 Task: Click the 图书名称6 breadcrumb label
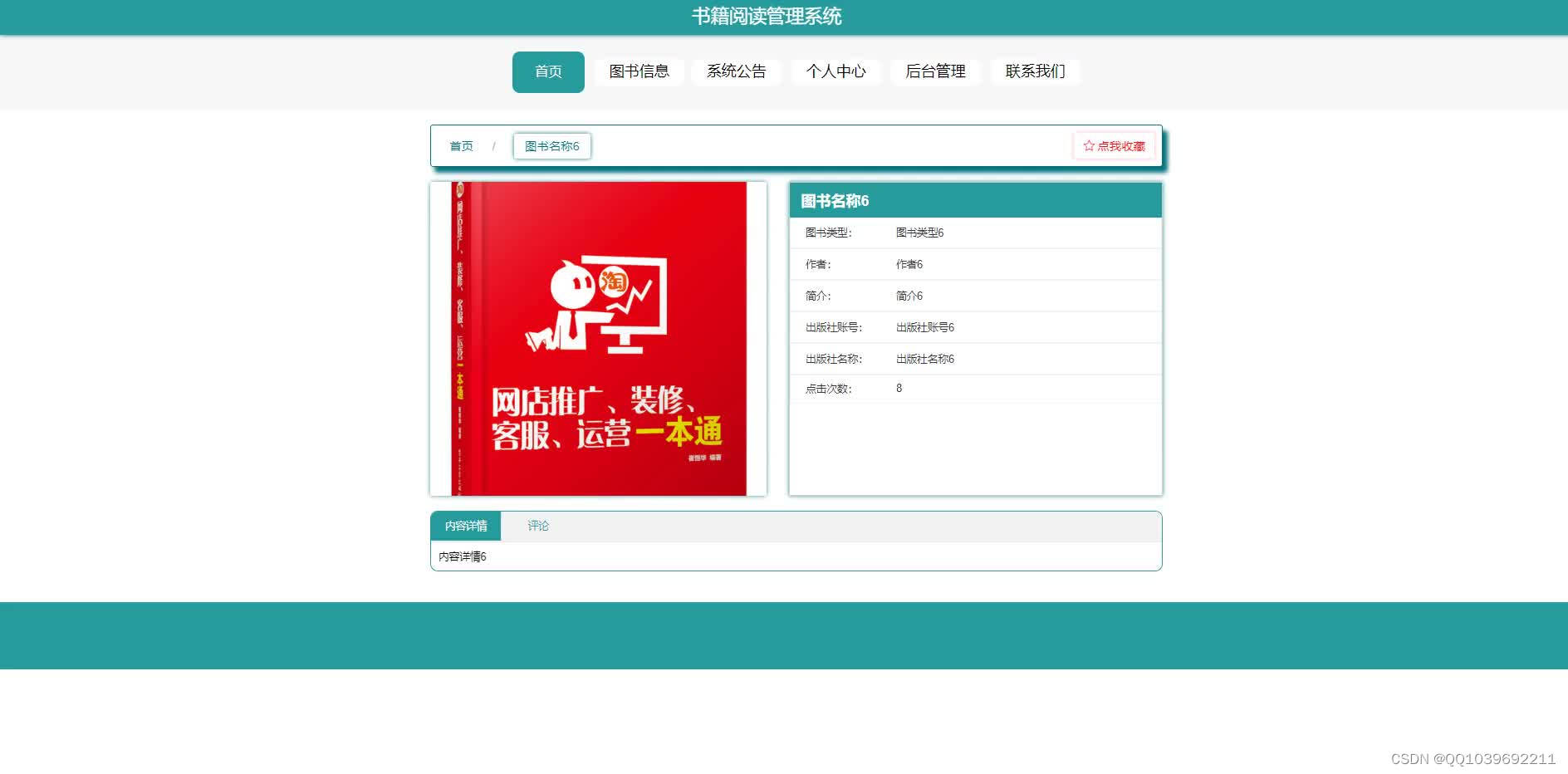point(551,145)
